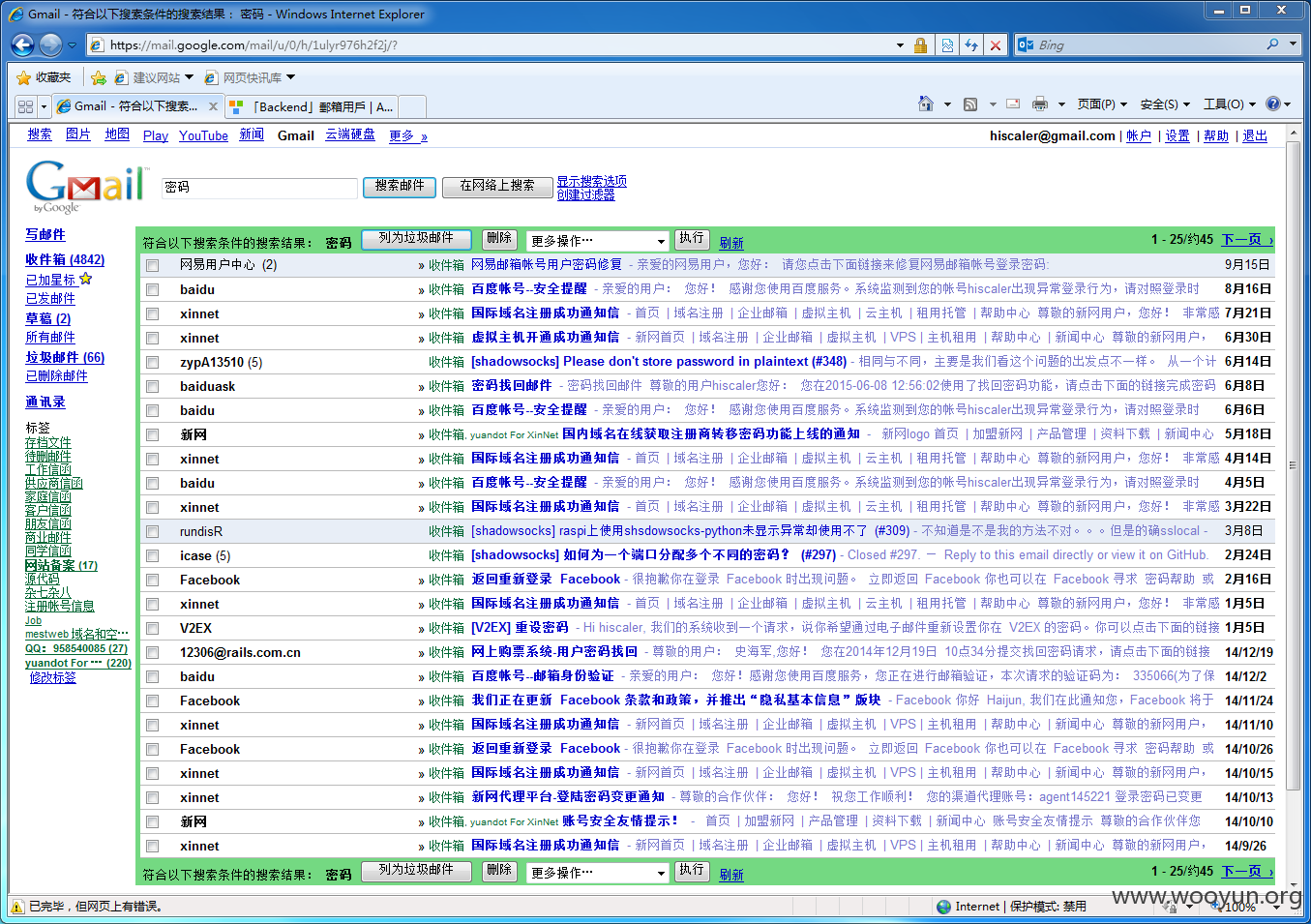Image resolution: width=1311 pixels, height=924 pixels.
Task: Open 写邮件 compose link
Action: coord(45,234)
